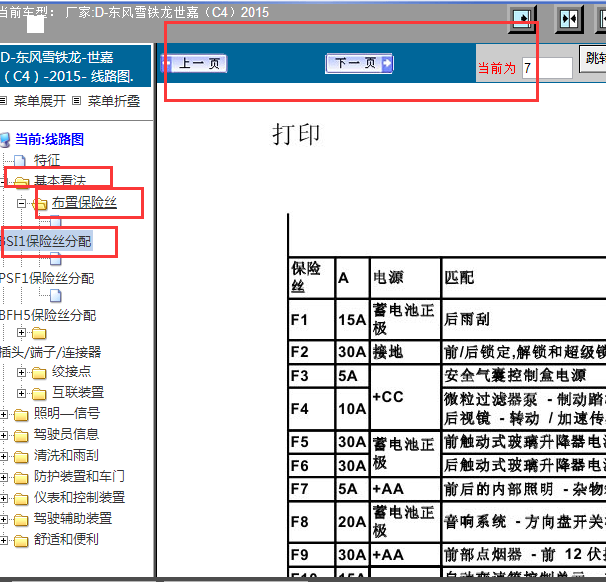606x582 pixels.
Task: Click the 15A rating cell in F1 row
Action: pos(352,319)
